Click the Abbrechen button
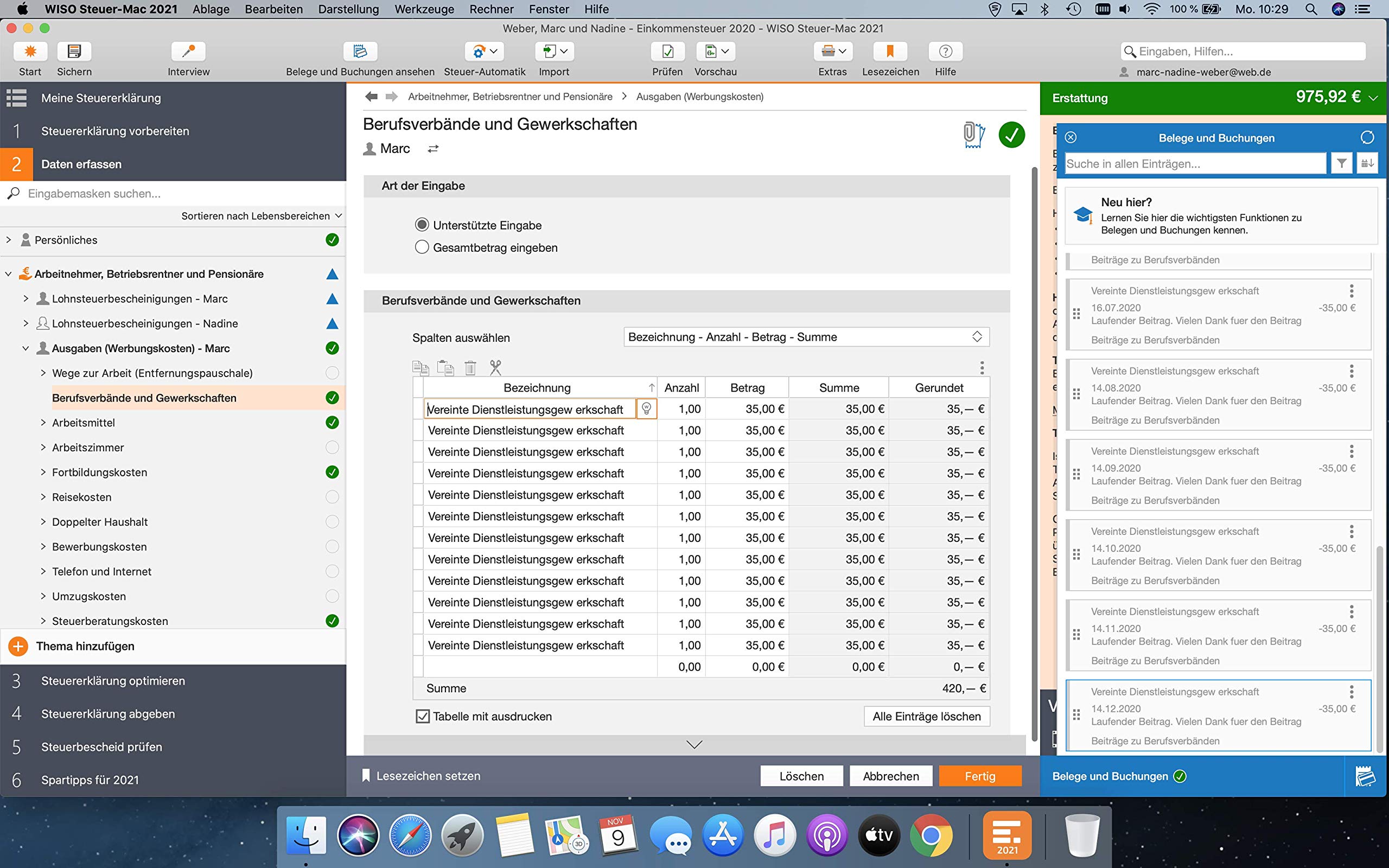This screenshot has height=868, width=1389. coord(891,776)
